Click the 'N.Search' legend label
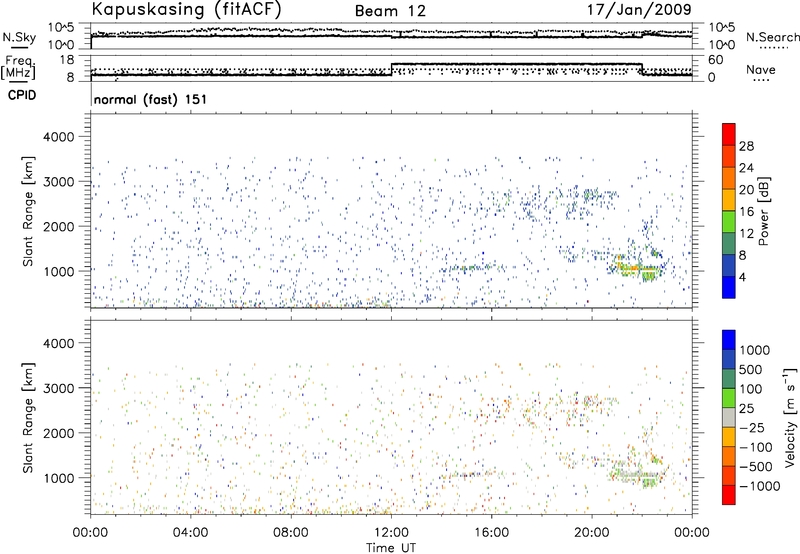The height and width of the screenshot is (554, 800). (x=772, y=37)
